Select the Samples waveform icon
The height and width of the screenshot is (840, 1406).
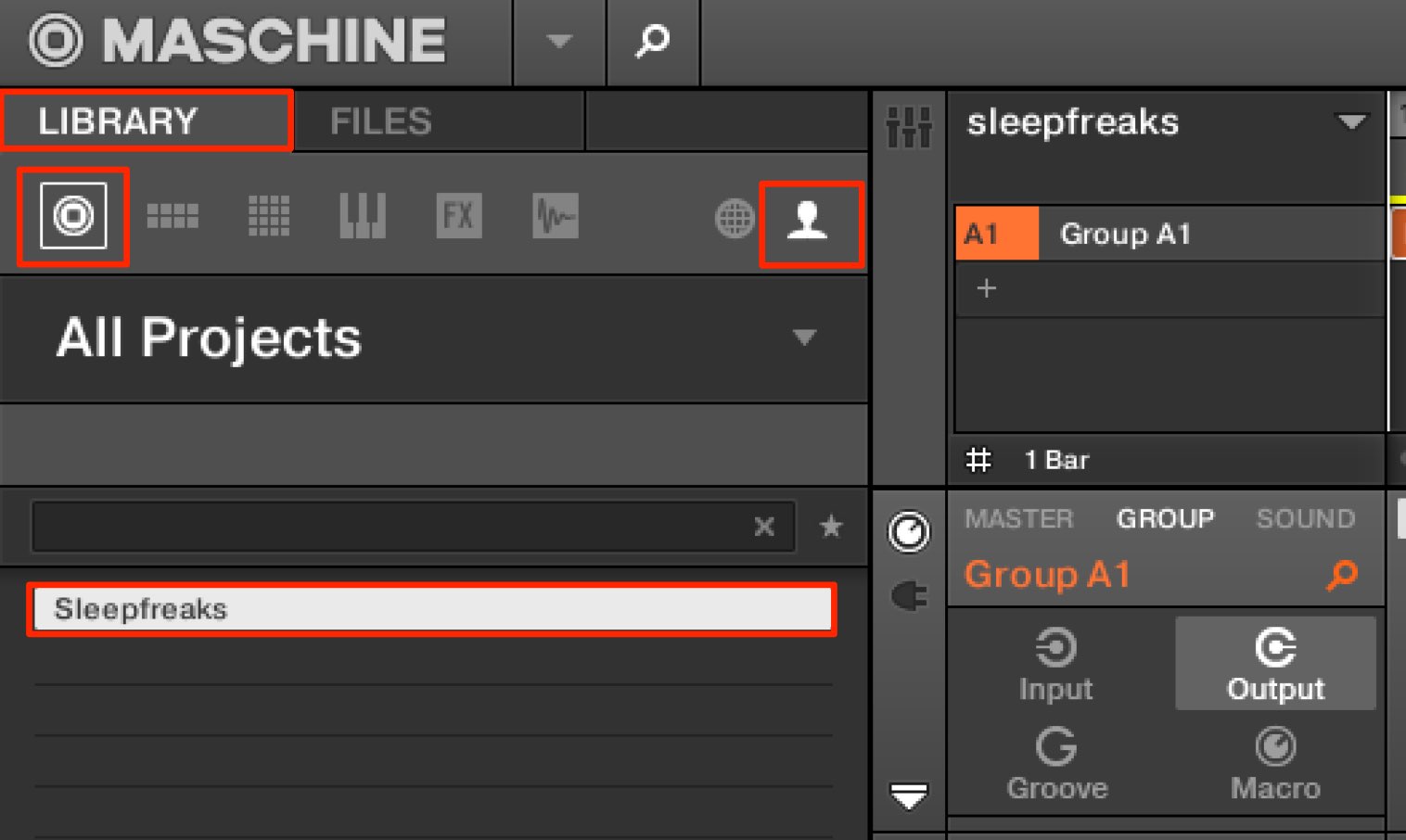pos(556,216)
